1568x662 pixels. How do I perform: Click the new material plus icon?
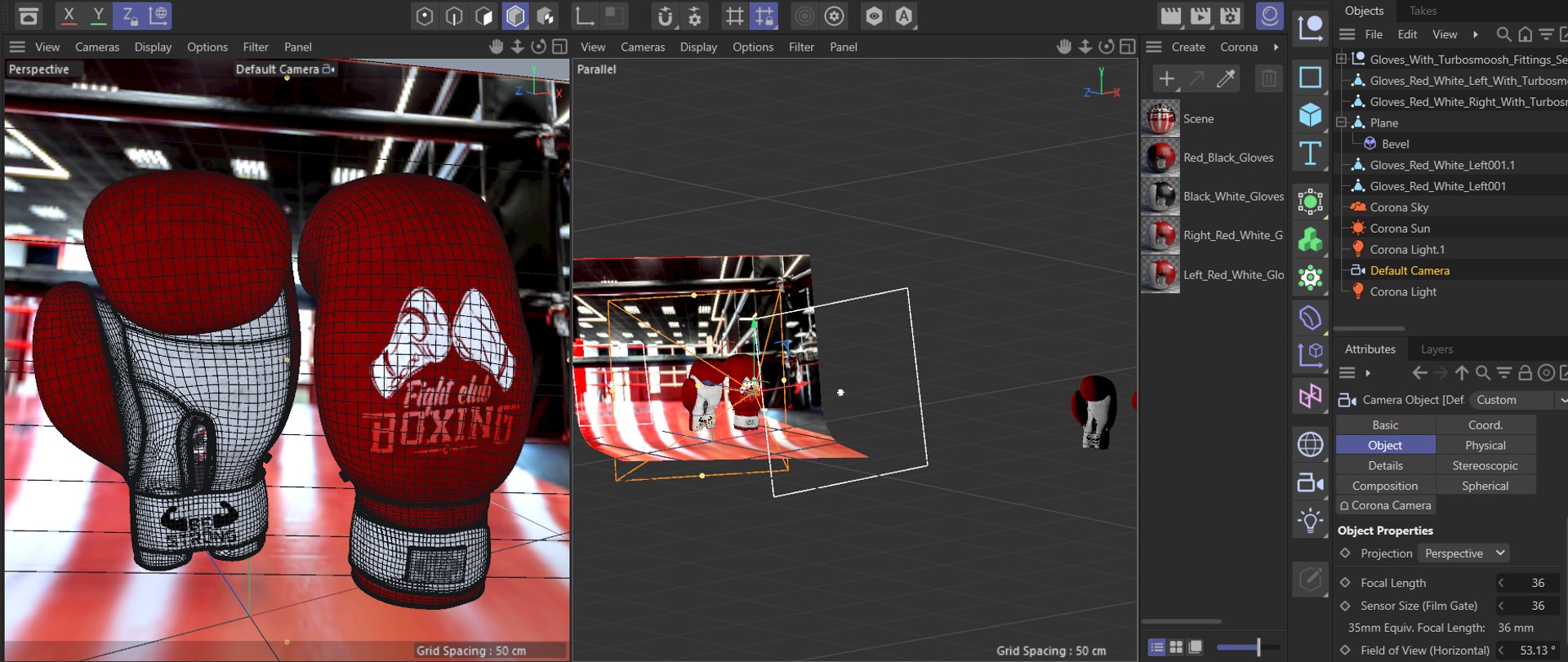point(1167,78)
